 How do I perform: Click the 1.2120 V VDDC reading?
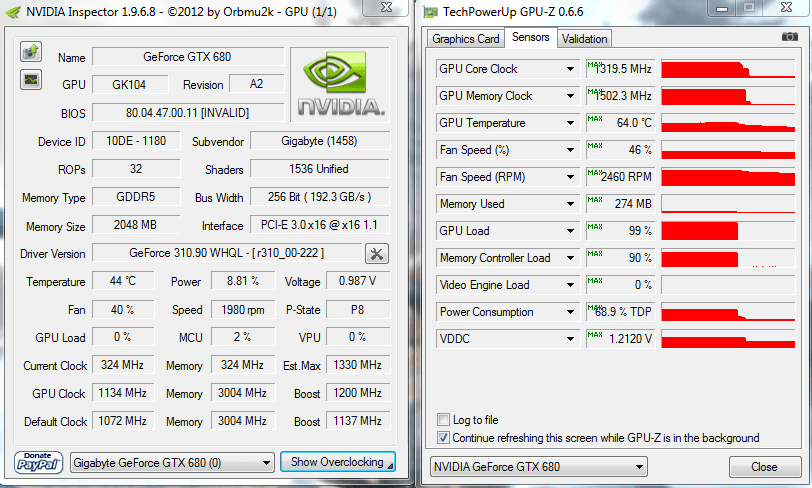point(620,338)
